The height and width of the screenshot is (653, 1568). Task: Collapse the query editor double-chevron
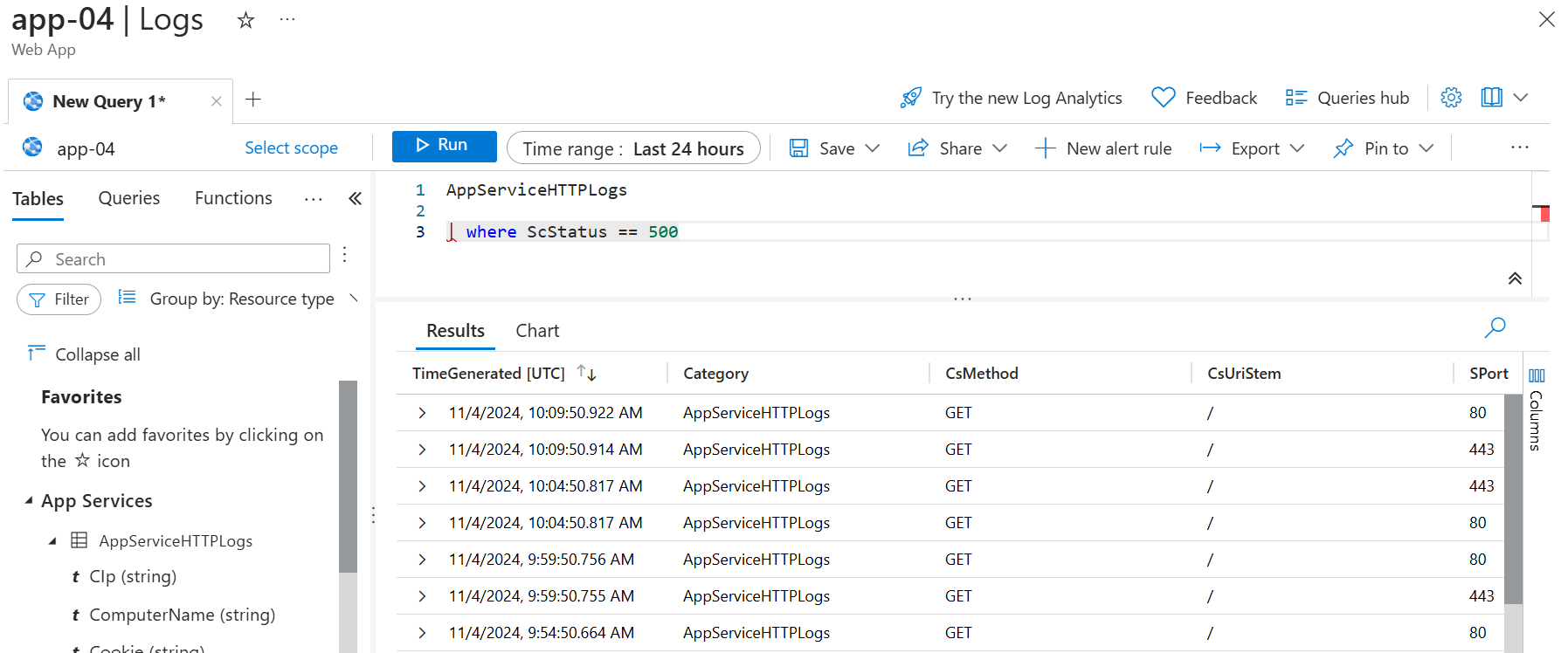pos(1515,278)
